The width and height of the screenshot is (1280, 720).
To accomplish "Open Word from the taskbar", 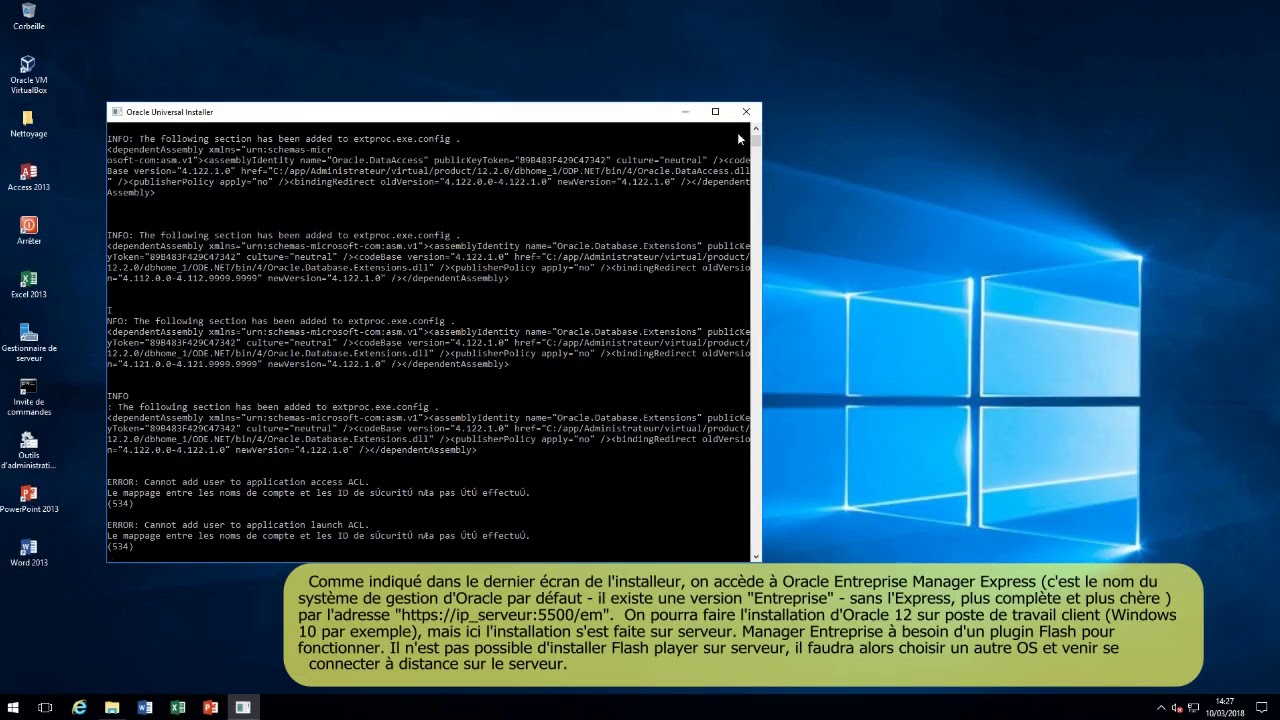I will point(145,707).
